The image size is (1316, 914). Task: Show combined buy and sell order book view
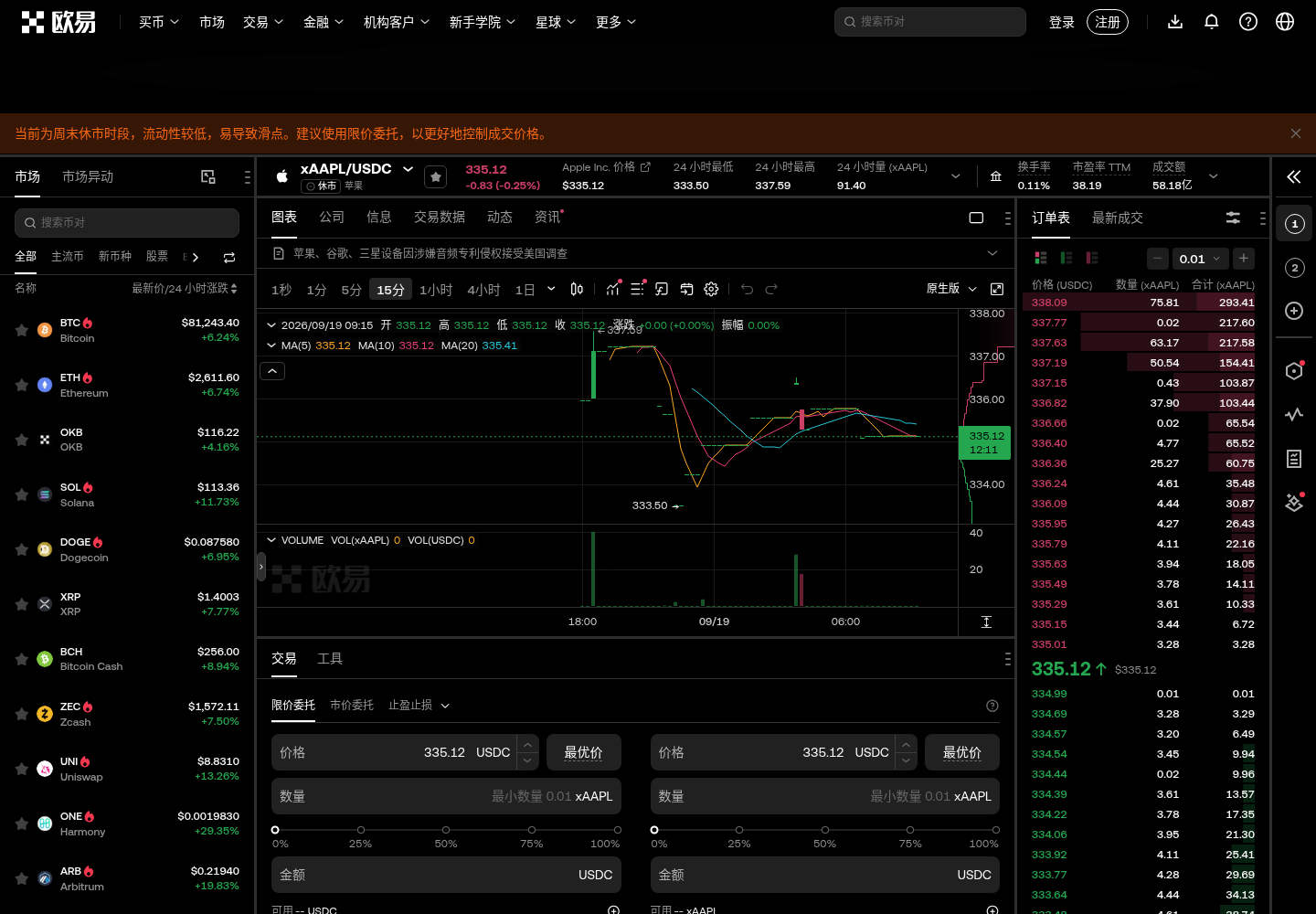(1040, 259)
